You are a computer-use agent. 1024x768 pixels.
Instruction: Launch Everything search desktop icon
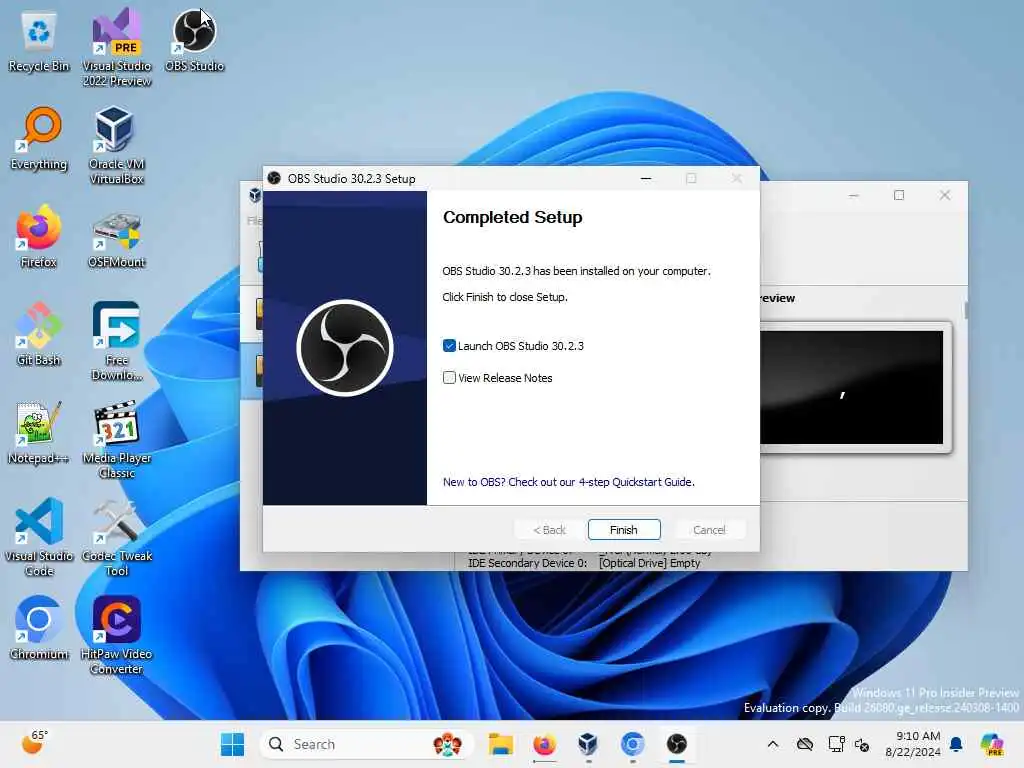point(39,138)
